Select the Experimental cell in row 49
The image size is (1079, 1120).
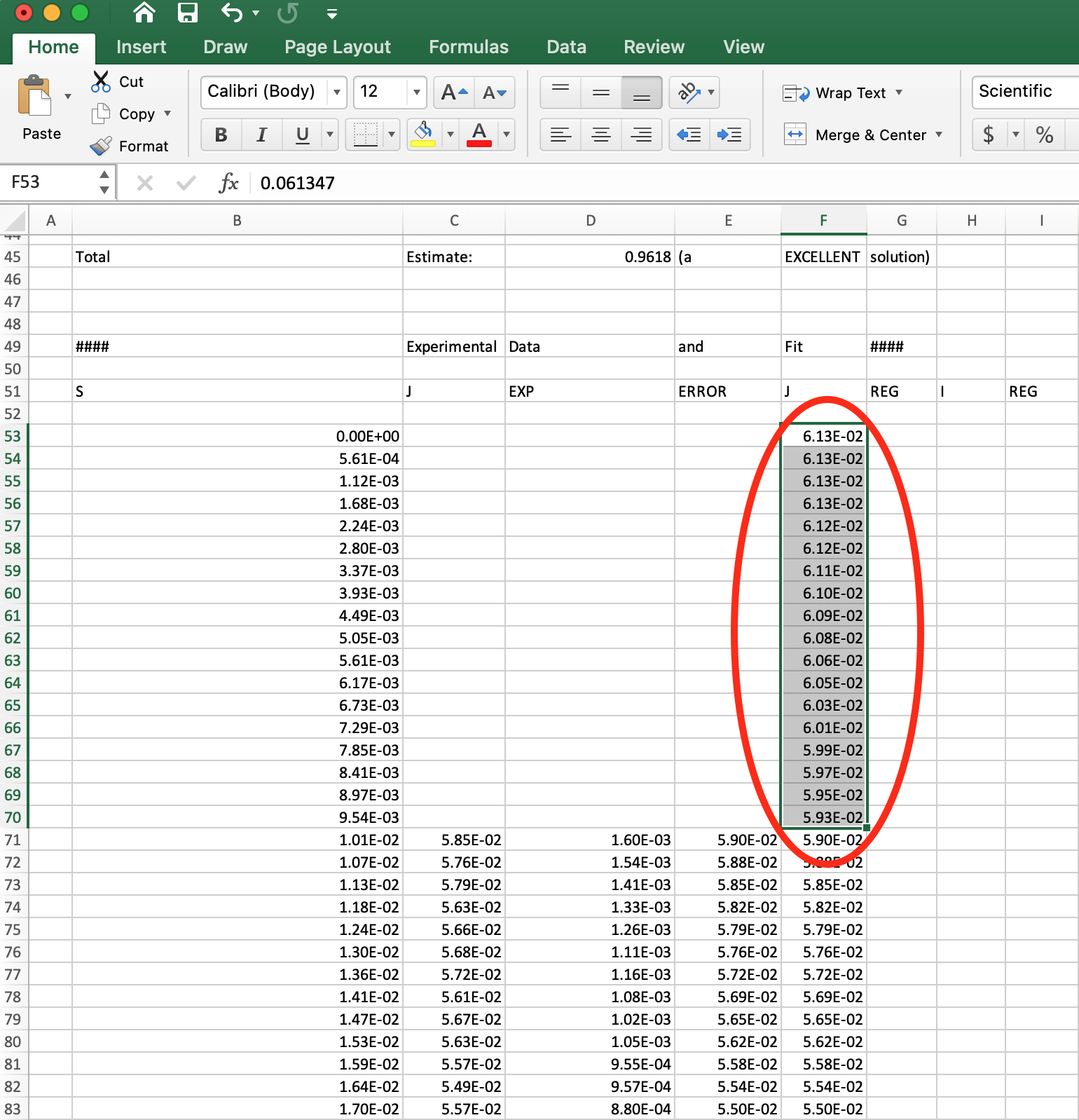(x=453, y=346)
